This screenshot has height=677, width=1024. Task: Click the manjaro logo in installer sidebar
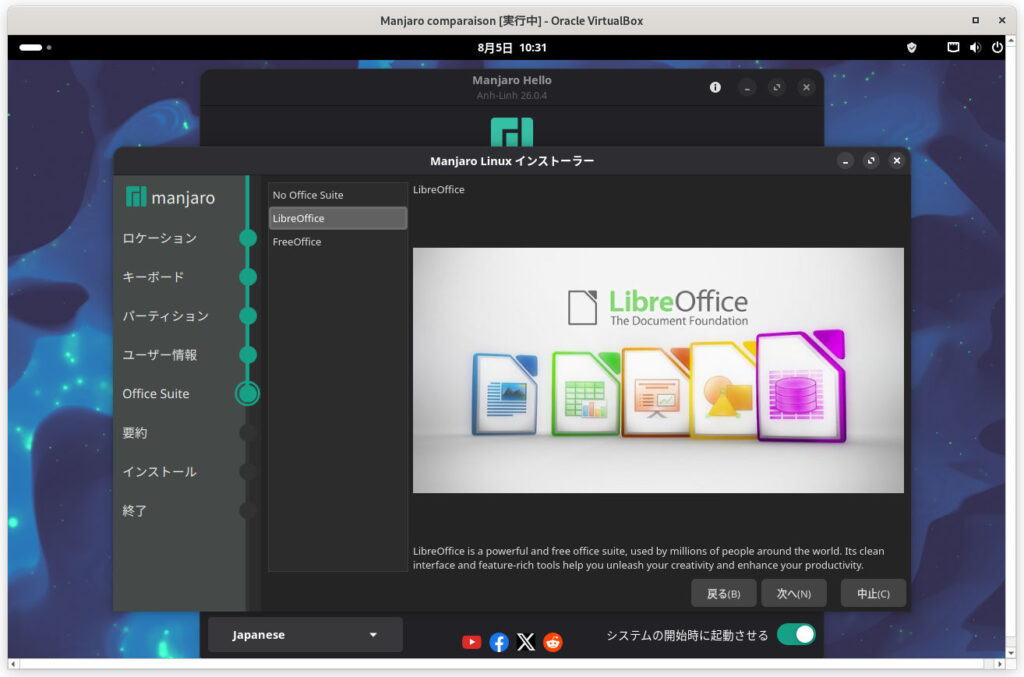(x=170, y=197)
